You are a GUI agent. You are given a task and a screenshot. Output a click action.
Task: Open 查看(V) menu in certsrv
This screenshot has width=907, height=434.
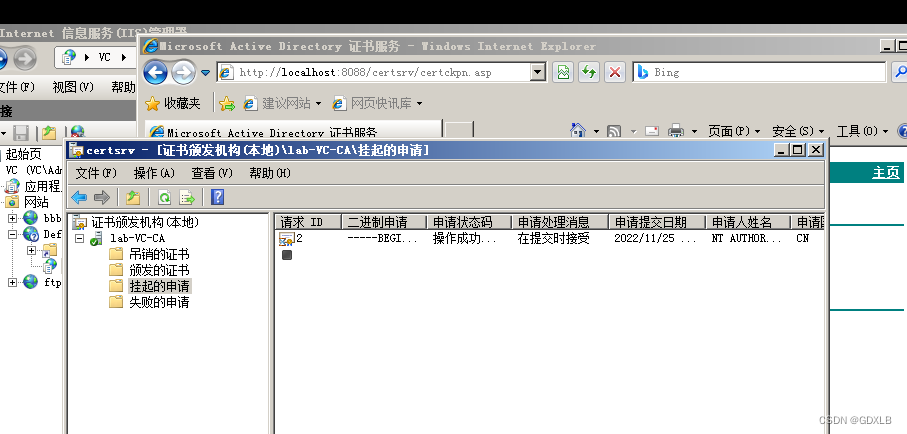pyautogui.click(x=212, y=173)
